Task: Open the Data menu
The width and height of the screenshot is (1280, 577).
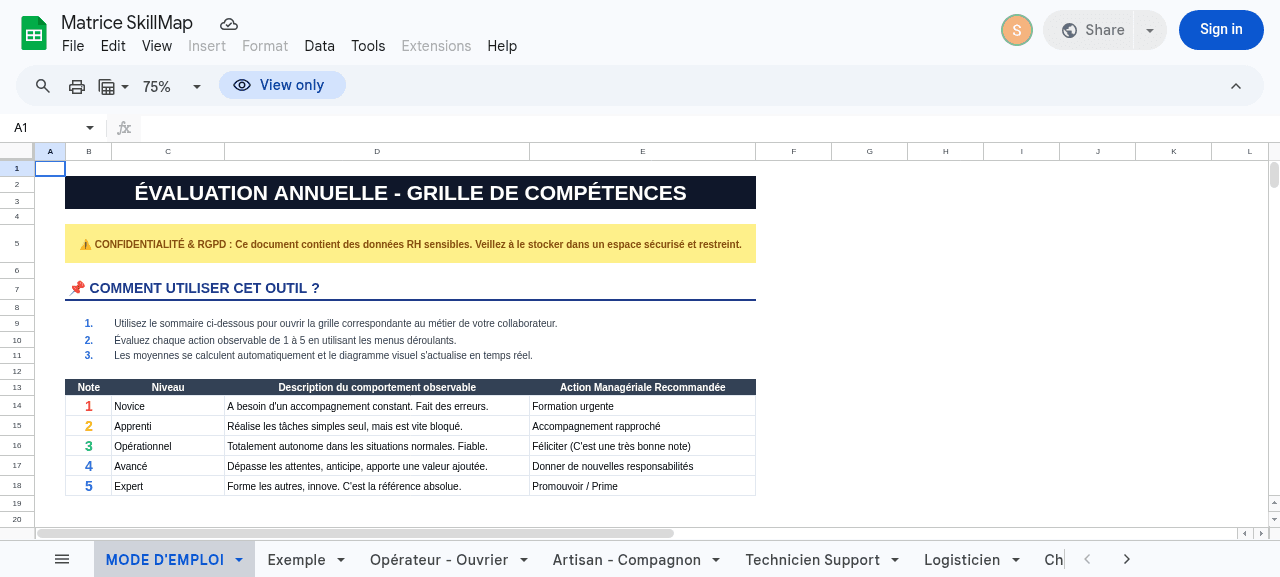Action: click(320, 46)
